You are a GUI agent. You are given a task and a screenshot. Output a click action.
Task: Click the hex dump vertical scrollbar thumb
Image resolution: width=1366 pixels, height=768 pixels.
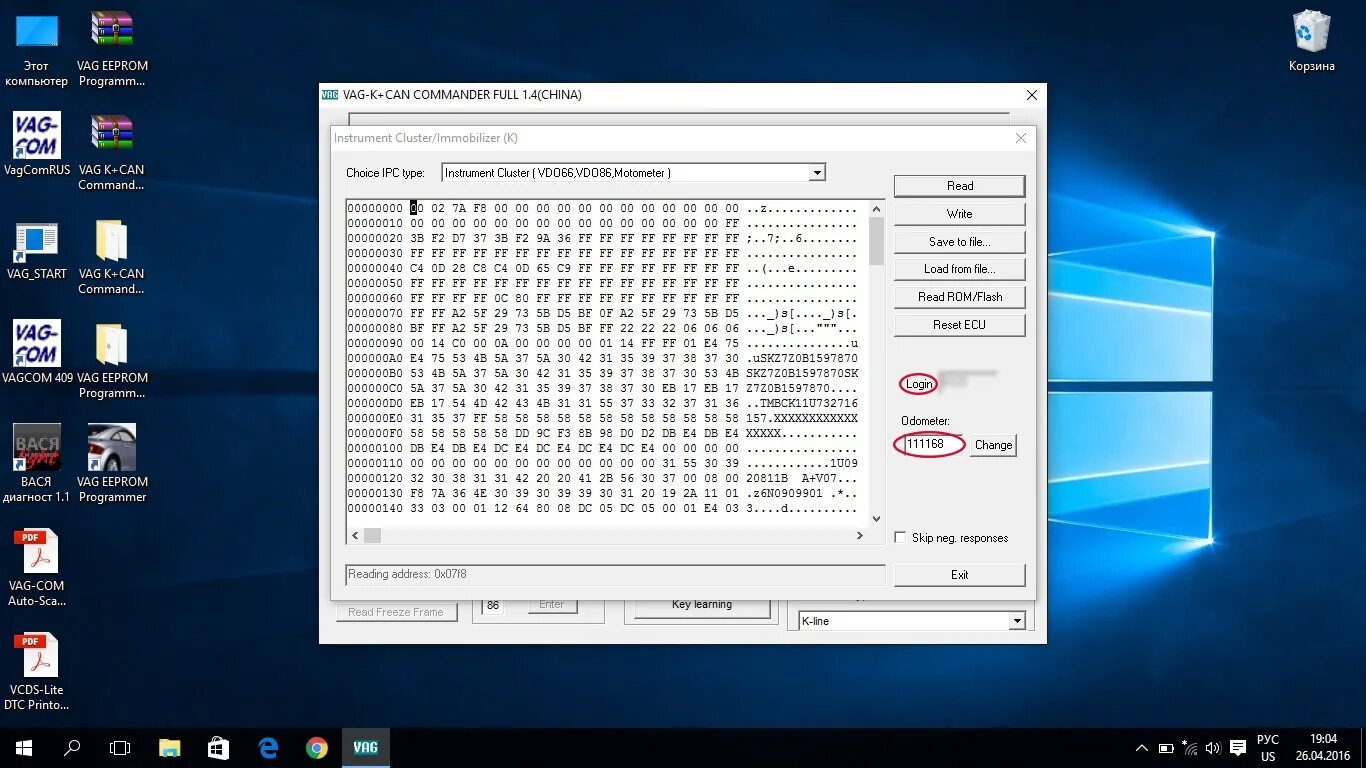(x=877, y=241)
